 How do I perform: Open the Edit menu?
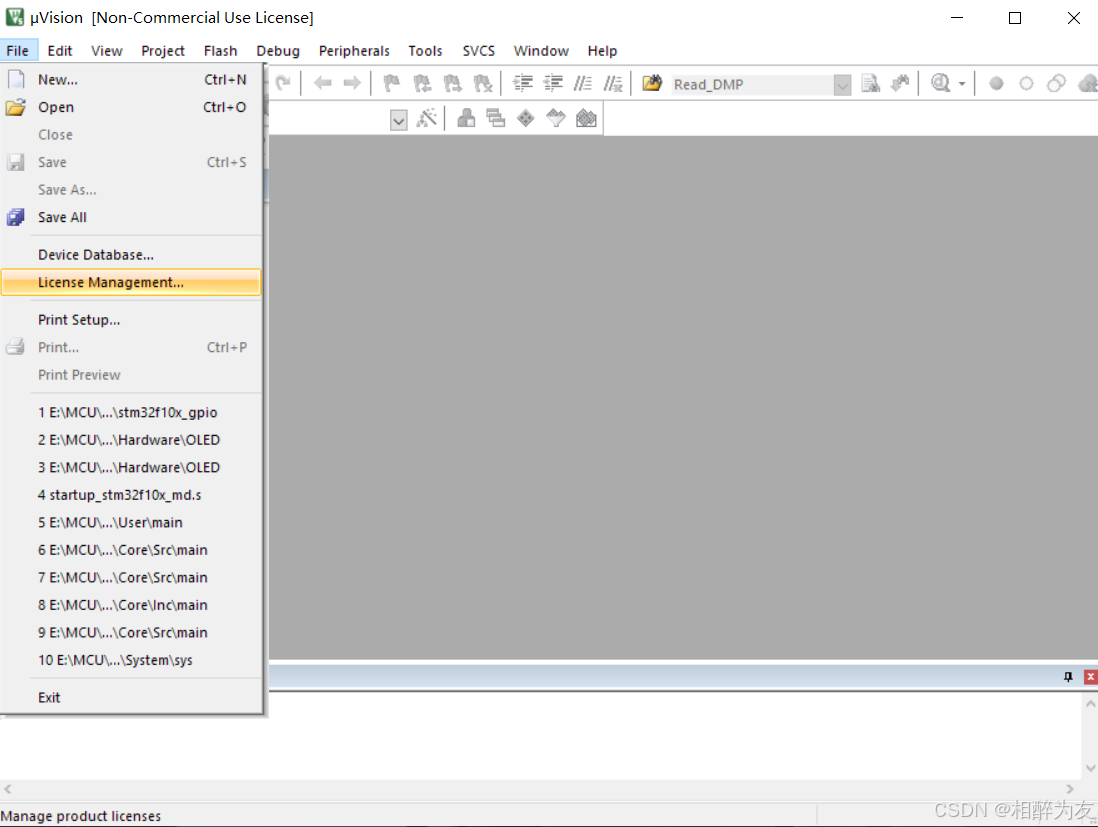point(60,51)
